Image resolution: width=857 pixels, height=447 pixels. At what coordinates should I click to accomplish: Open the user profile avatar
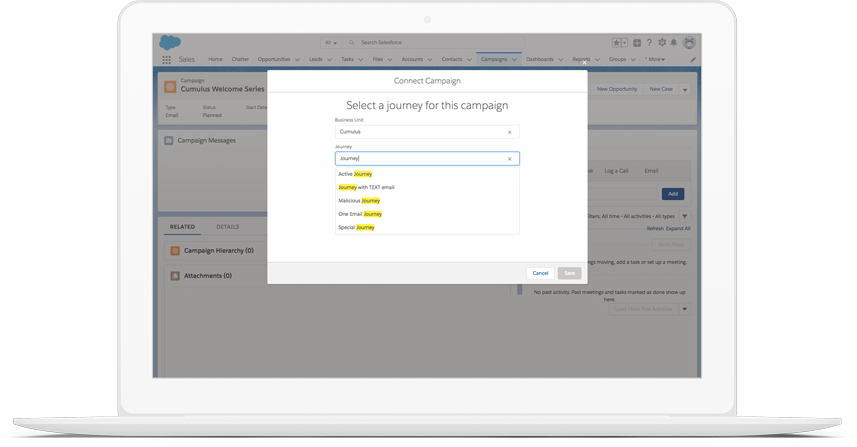coord(689,43)
